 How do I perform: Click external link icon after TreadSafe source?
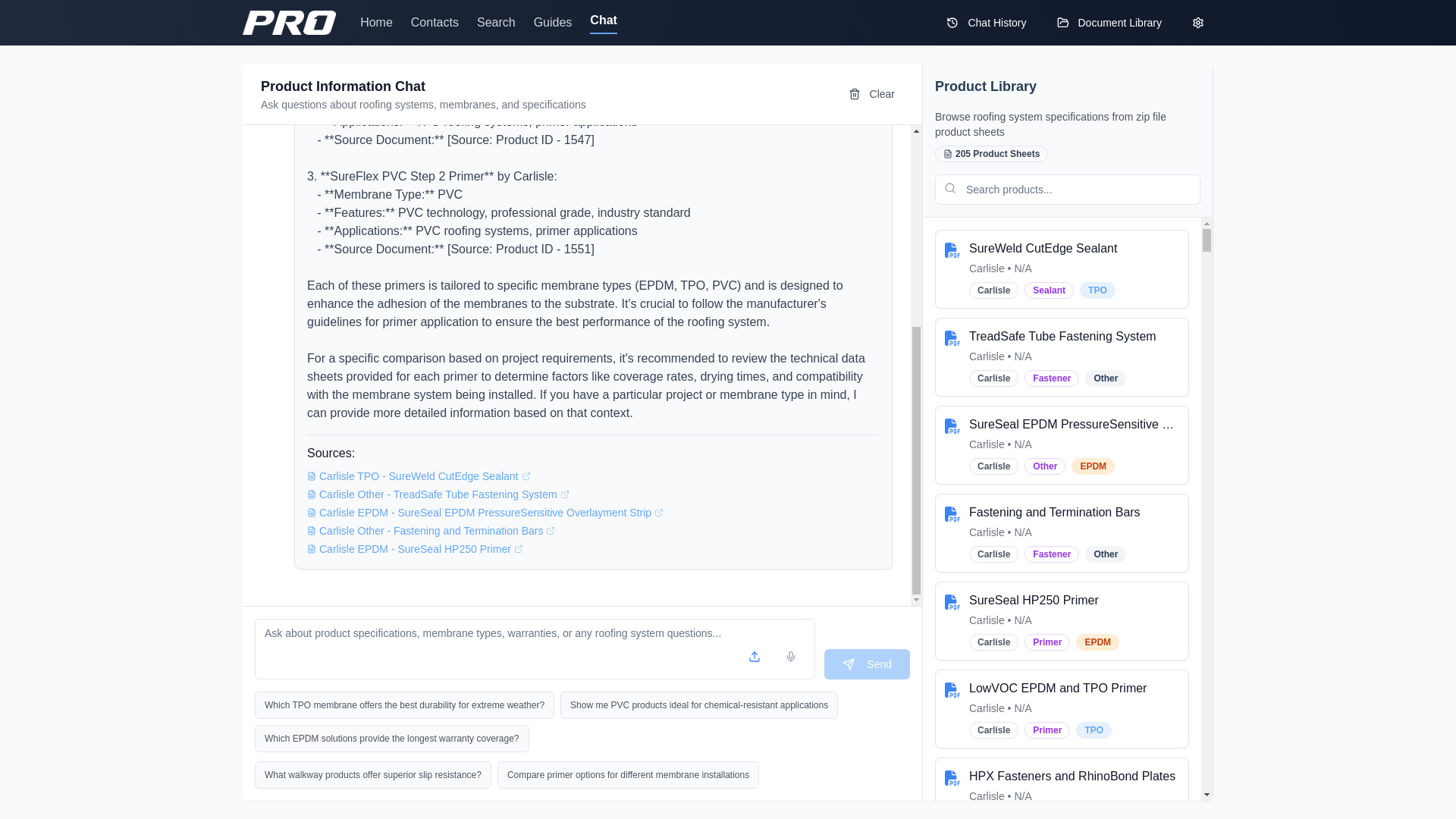[565, 495]
